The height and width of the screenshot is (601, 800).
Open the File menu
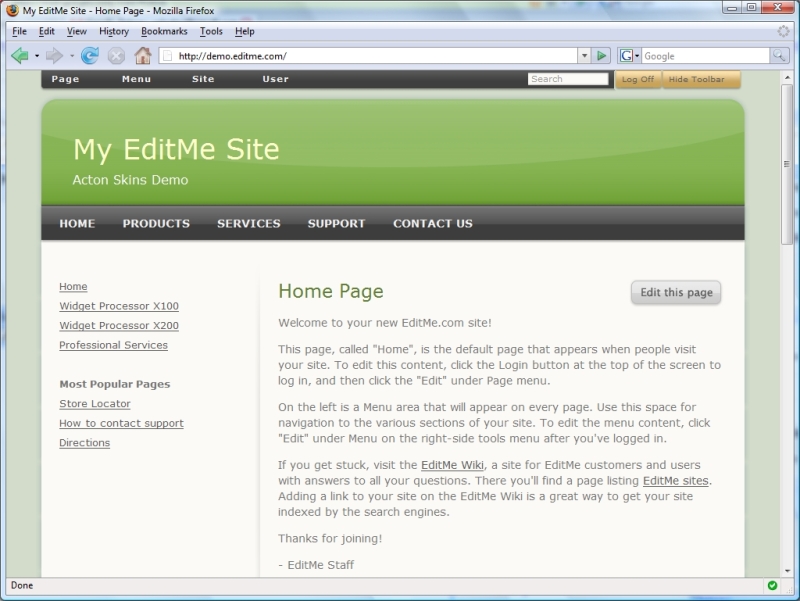(19, 31)
